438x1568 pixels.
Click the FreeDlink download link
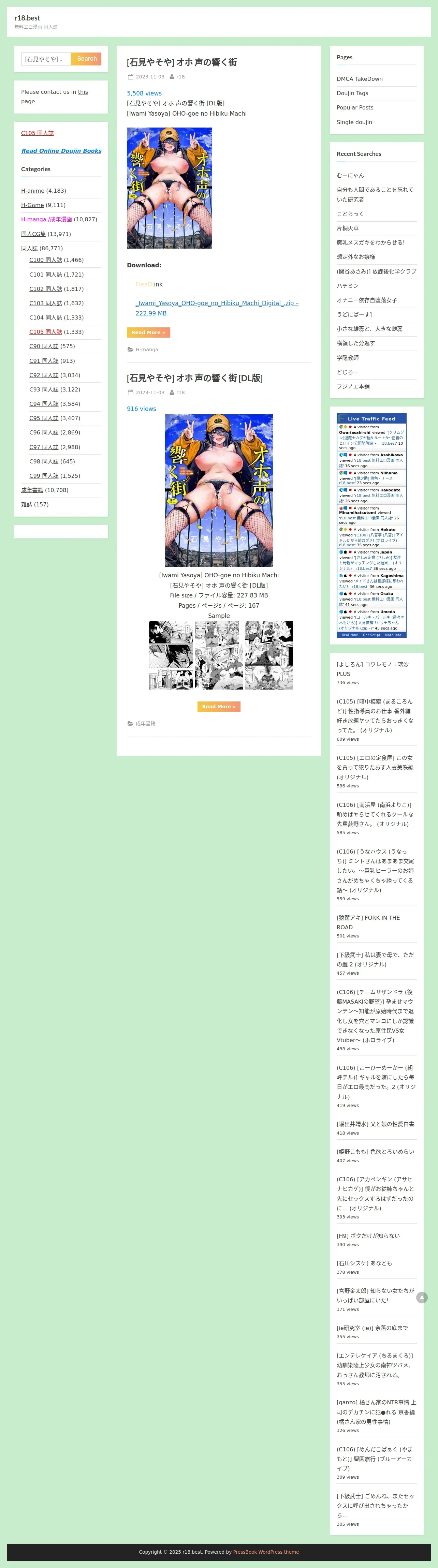point(149,284)
